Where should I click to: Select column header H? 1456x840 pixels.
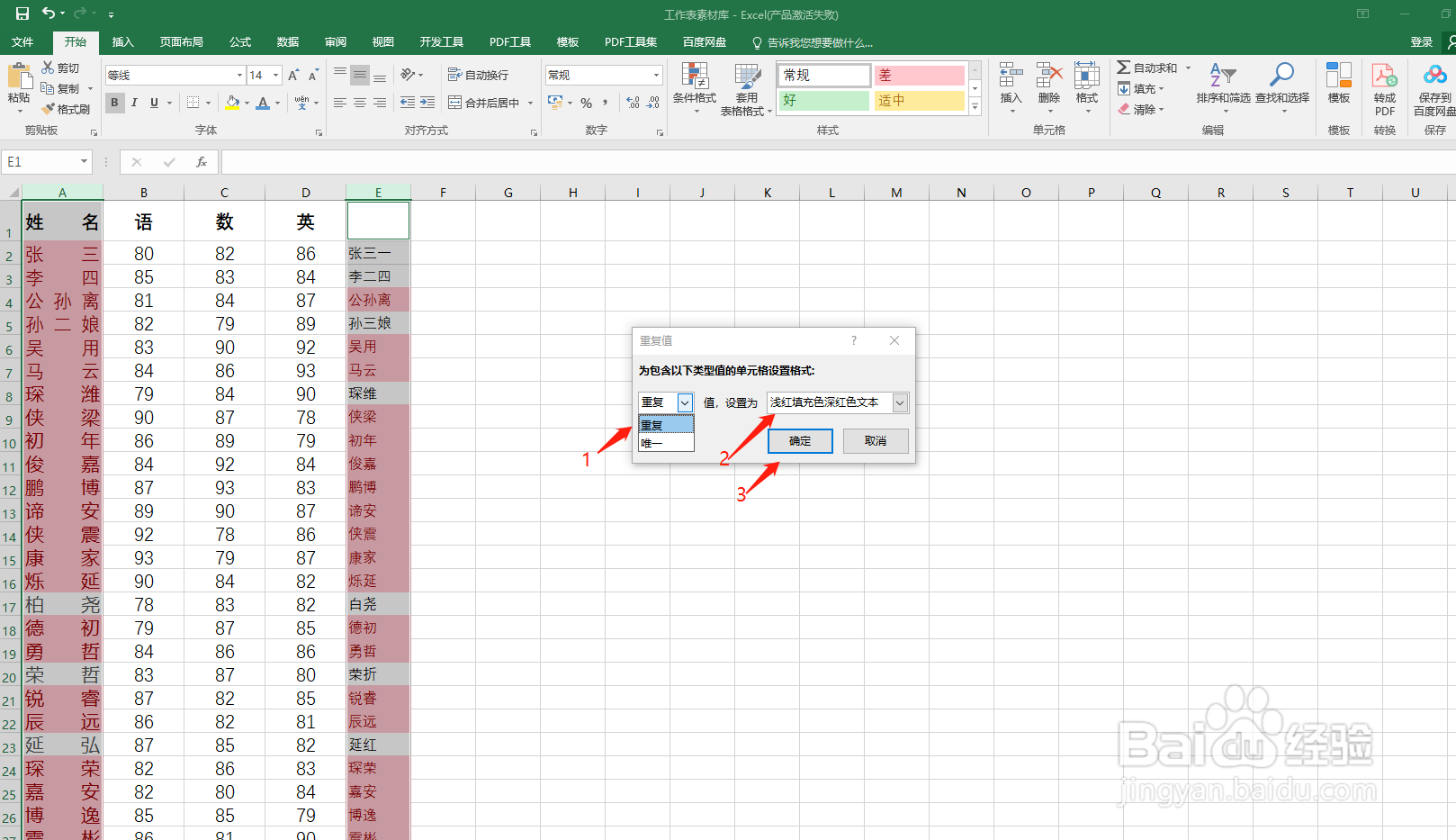pos(573,193)
